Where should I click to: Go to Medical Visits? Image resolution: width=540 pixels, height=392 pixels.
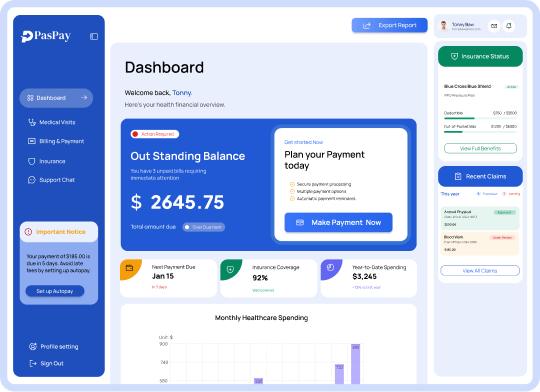(52, 122)
